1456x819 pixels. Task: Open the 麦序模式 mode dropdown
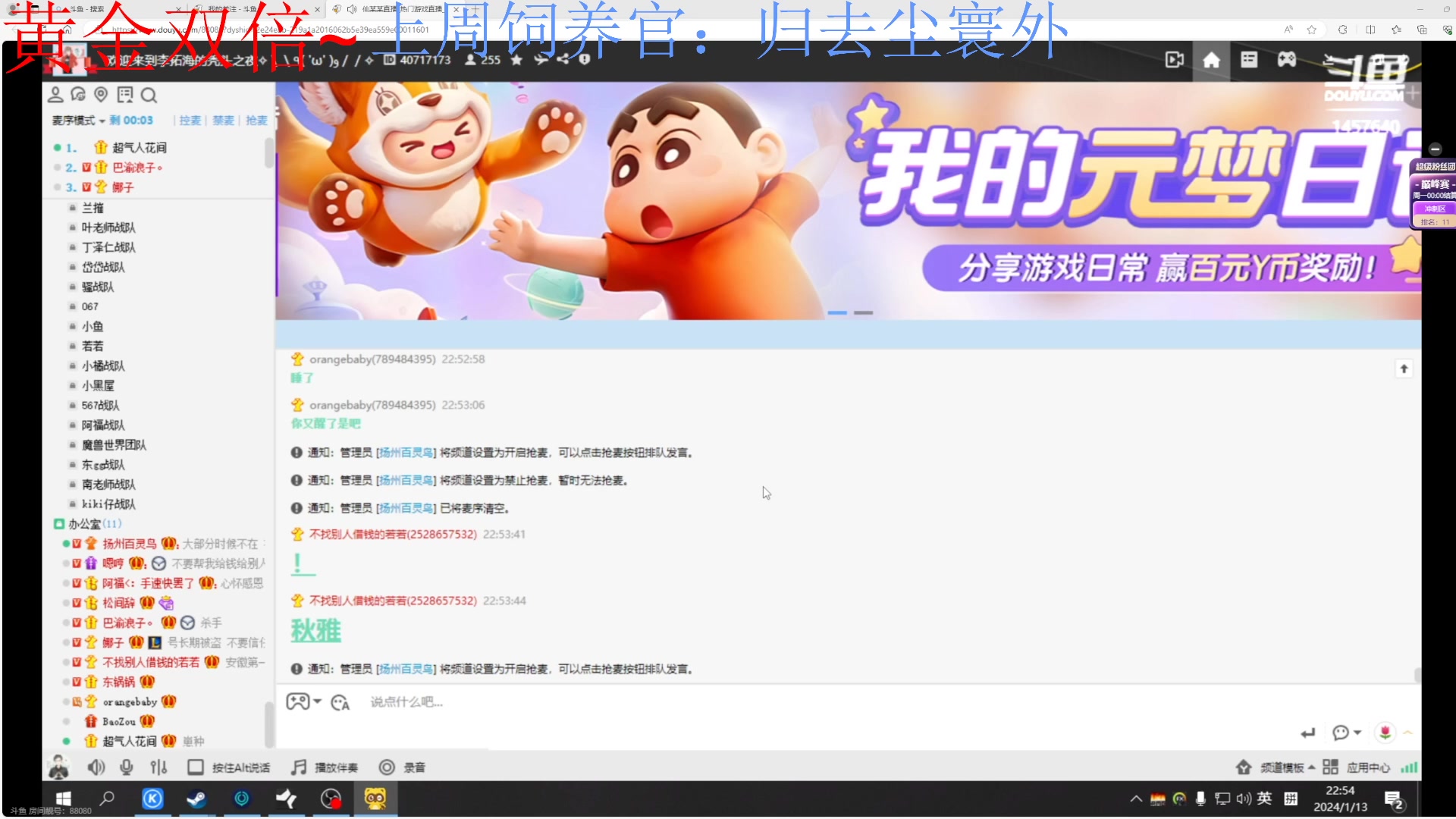coord(79,121)
